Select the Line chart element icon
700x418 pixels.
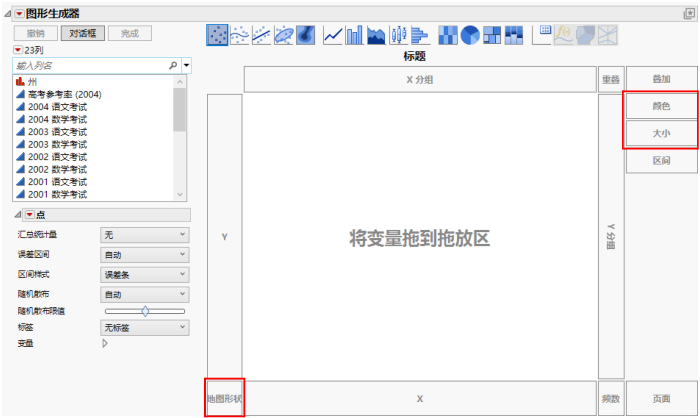333,35
